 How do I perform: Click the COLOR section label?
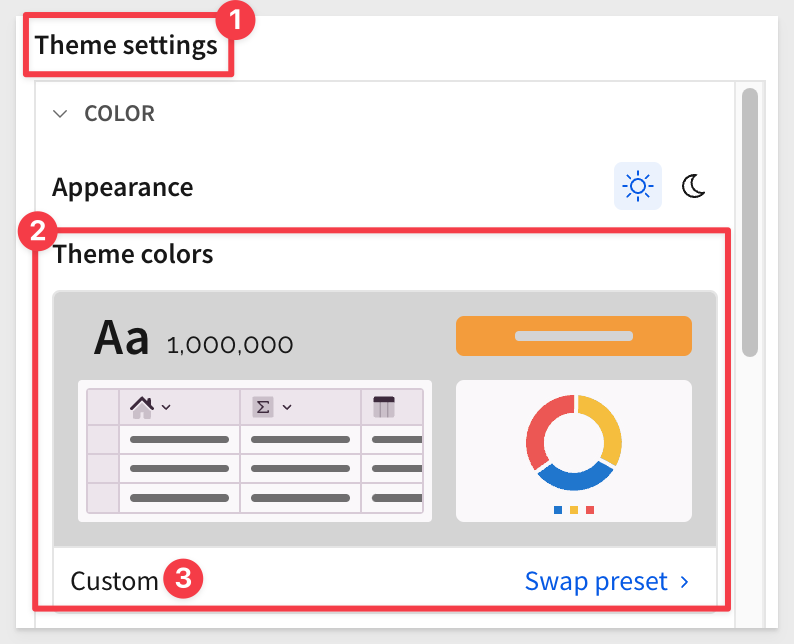[120, 113]
